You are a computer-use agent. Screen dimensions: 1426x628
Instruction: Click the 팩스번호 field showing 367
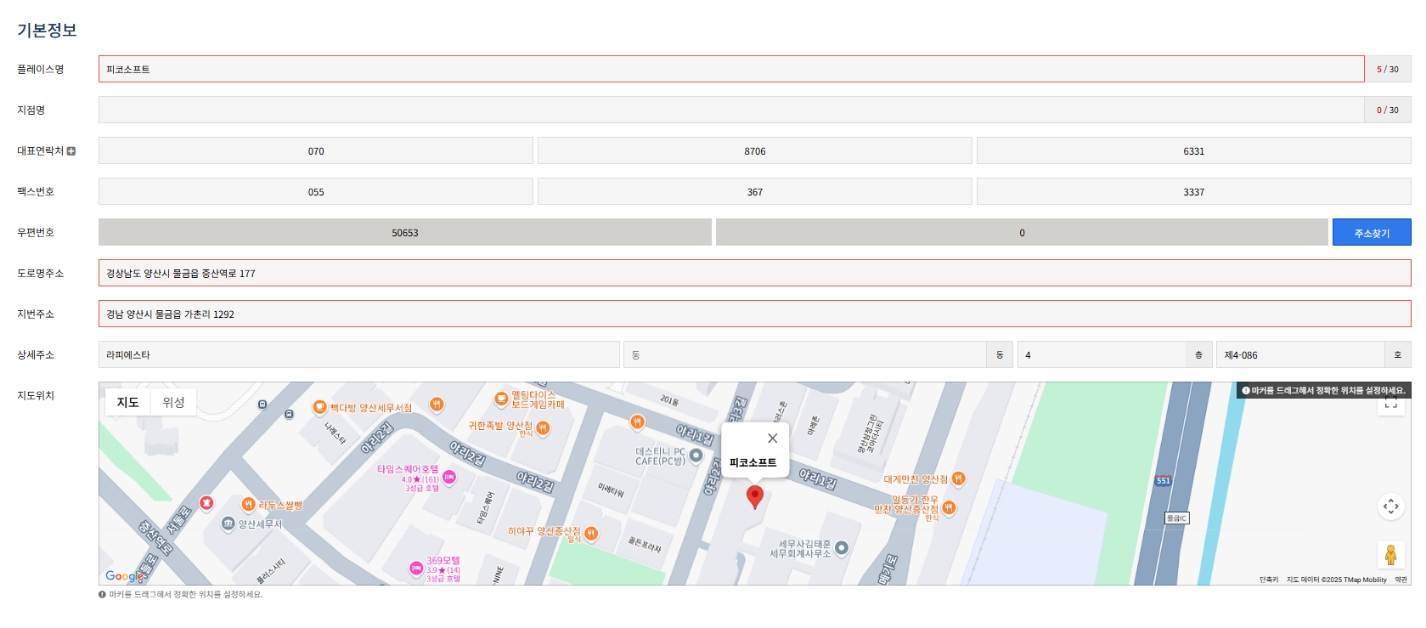[x=755, y=192]
